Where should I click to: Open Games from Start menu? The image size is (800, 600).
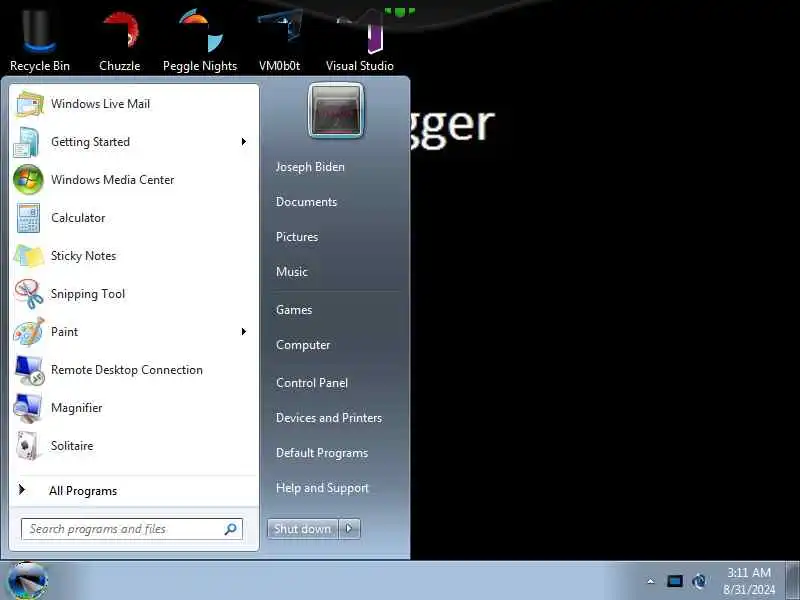(x=294, y=310)
